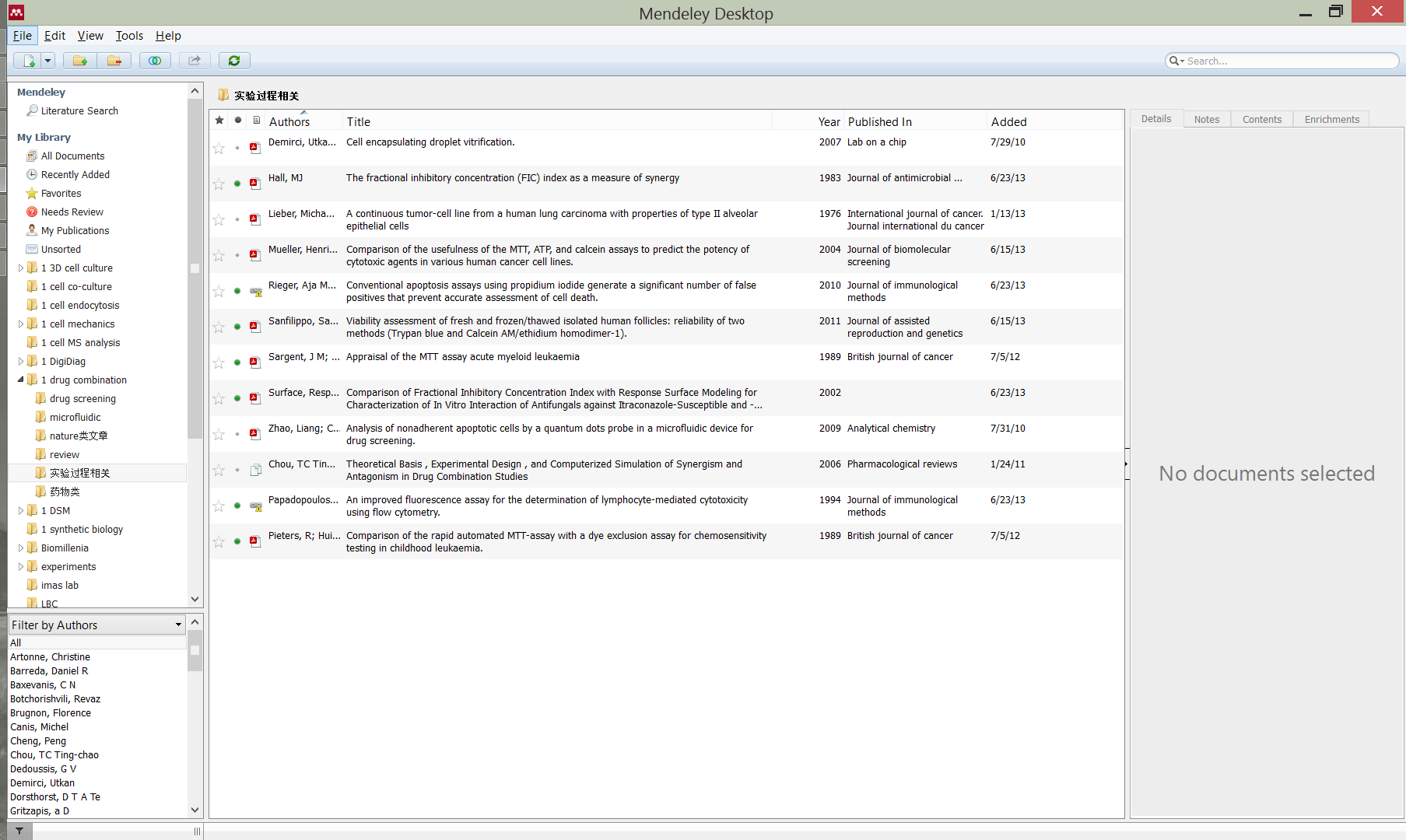Toggle read dot for Zhao, Liang paper

tap(237, 434)
